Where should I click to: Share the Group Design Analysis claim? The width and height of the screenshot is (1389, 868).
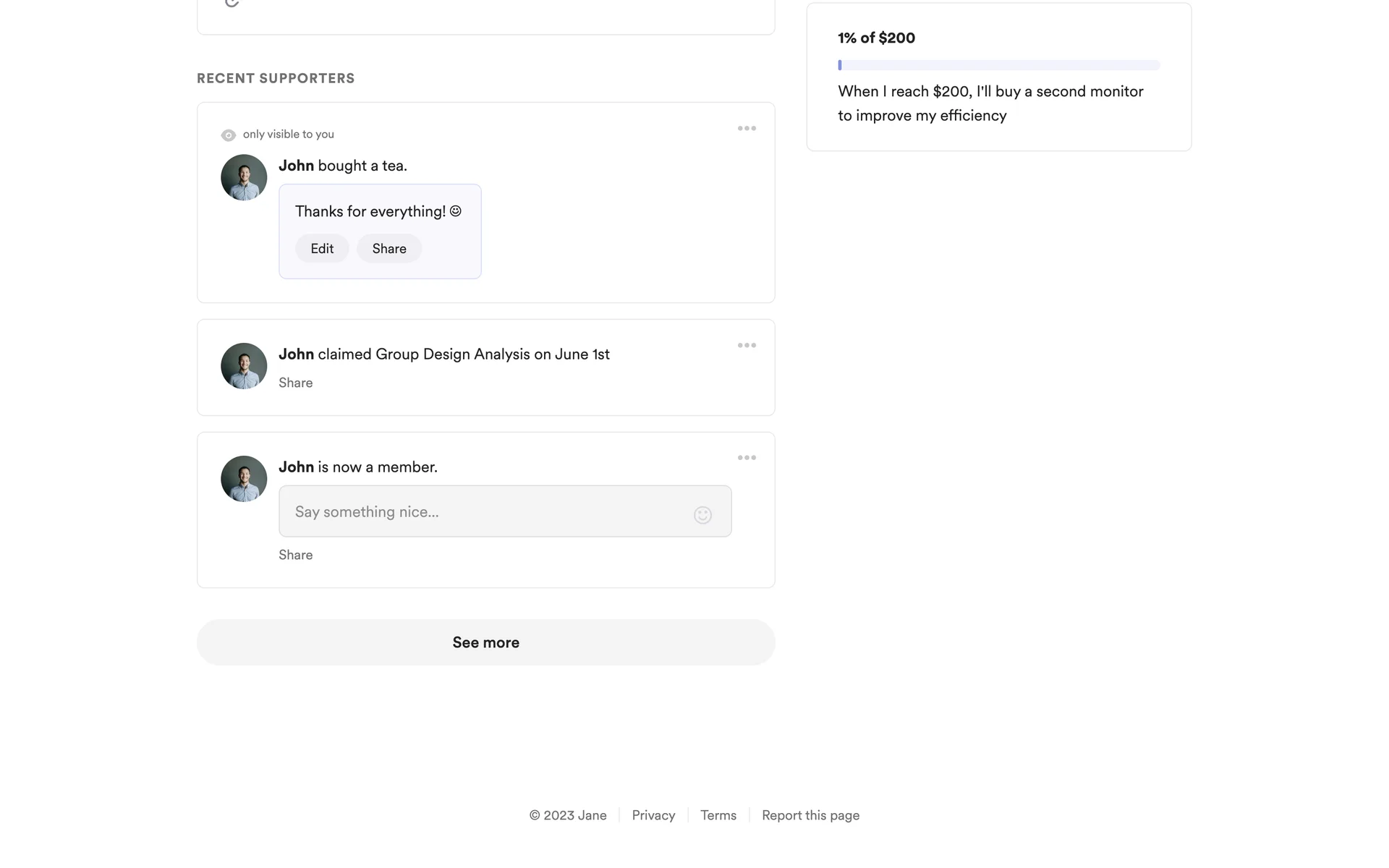point(295,383)
